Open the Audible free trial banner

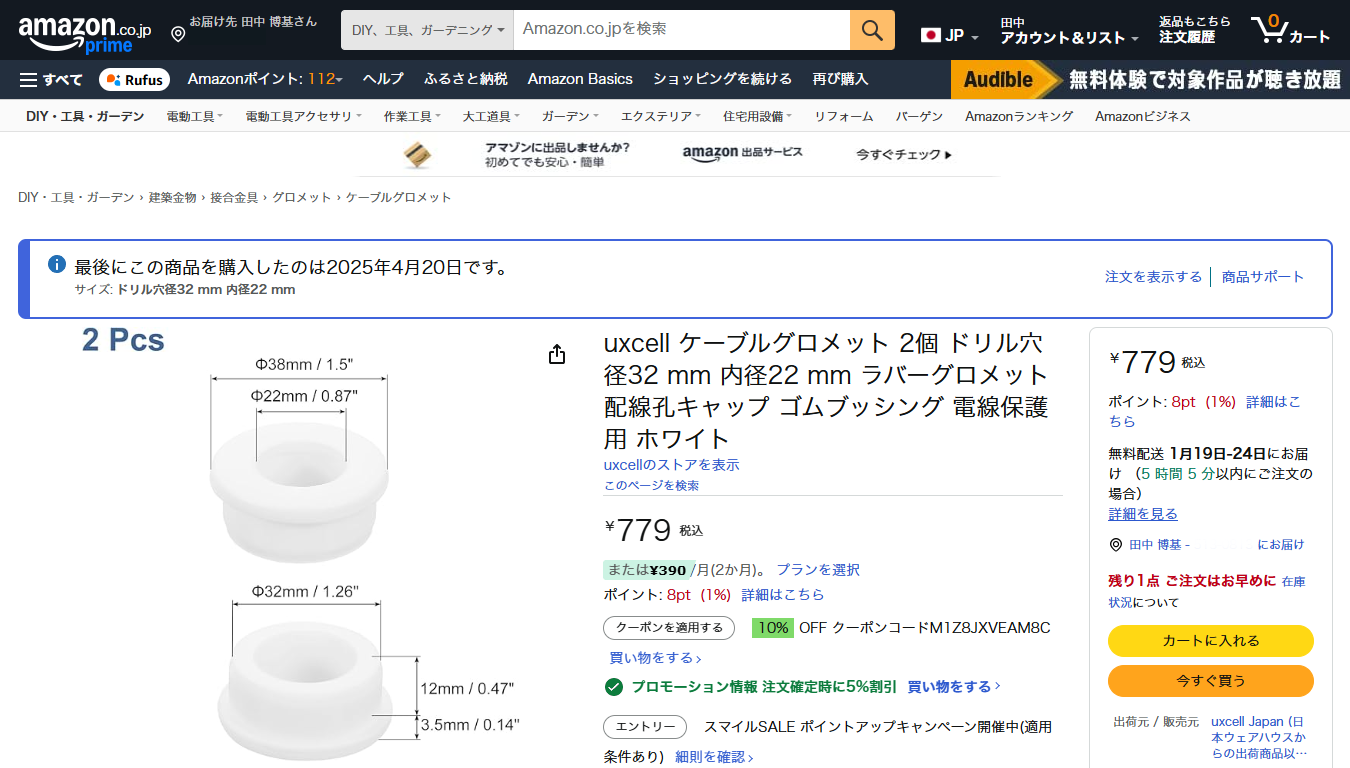(x=1146, y=79)
